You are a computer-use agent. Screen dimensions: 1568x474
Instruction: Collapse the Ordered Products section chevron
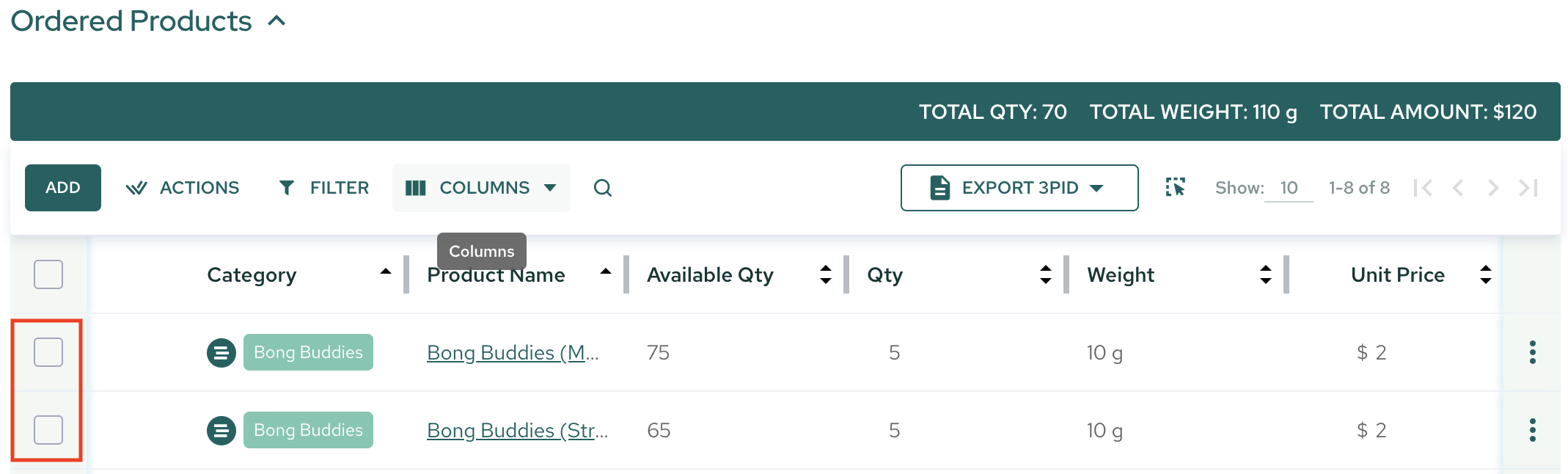(276, 21)
